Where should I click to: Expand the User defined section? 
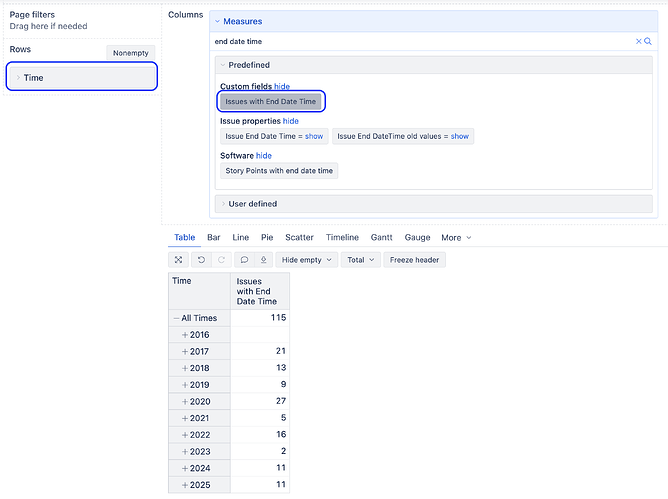point(253,204)
